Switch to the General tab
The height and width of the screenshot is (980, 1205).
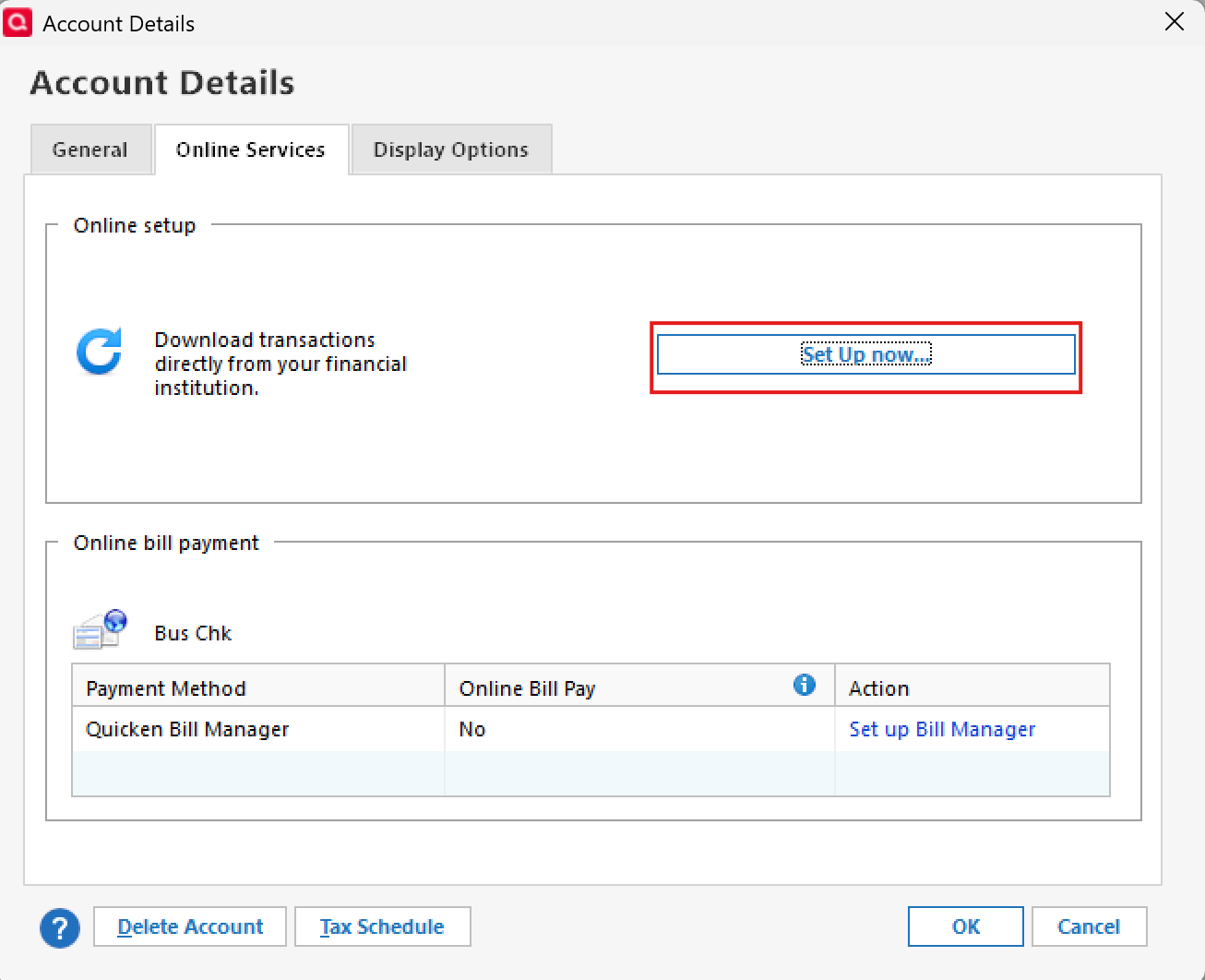pos(90,149)
